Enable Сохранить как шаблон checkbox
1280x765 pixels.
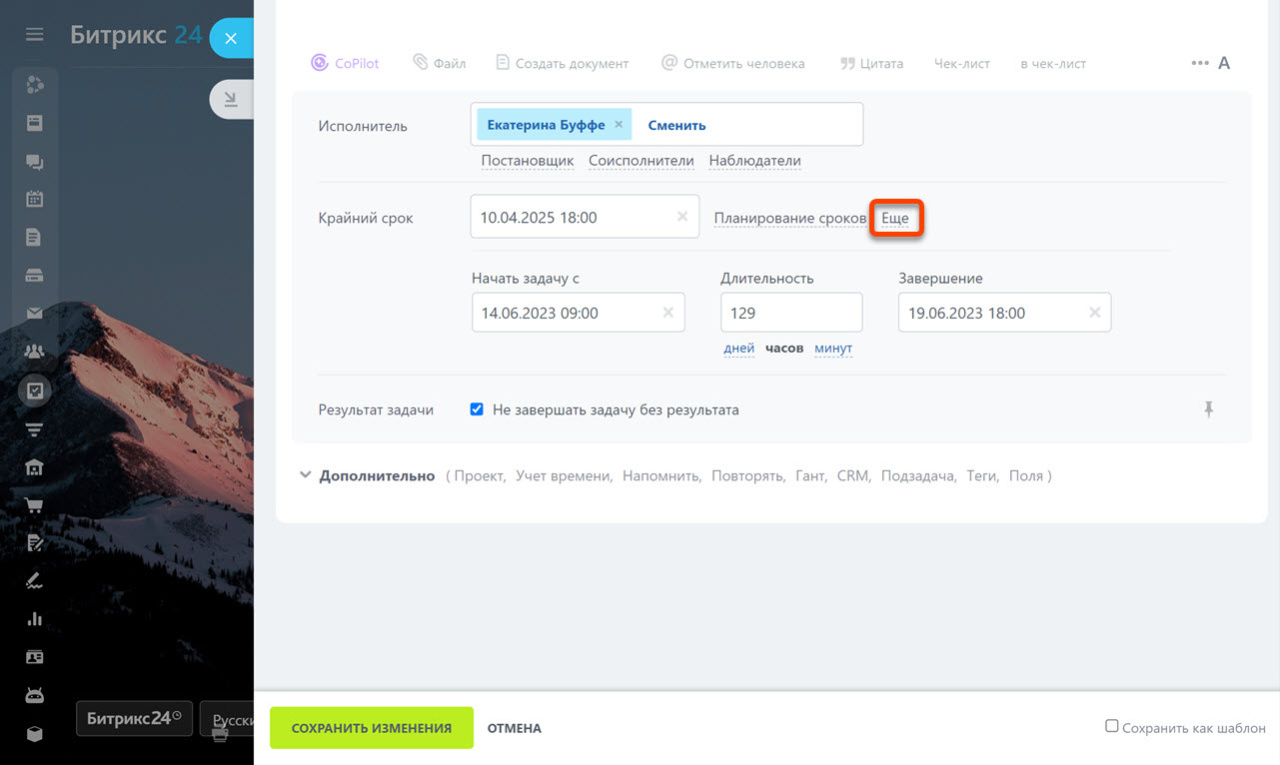tap(1111, 726)
